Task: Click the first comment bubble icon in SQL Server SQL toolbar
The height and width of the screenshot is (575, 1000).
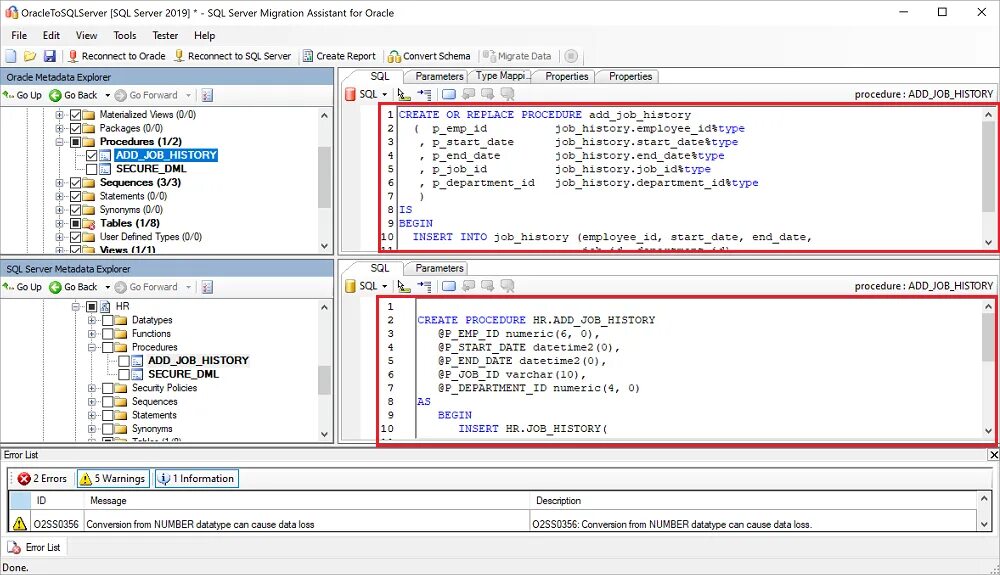Action: click(469, 286)
